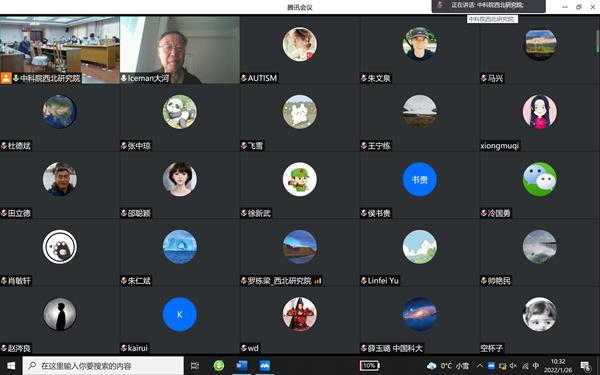Click 侯书贵's blue 书贵 avatar
Viewport: 600px width, 375px height.
(419, 179)
